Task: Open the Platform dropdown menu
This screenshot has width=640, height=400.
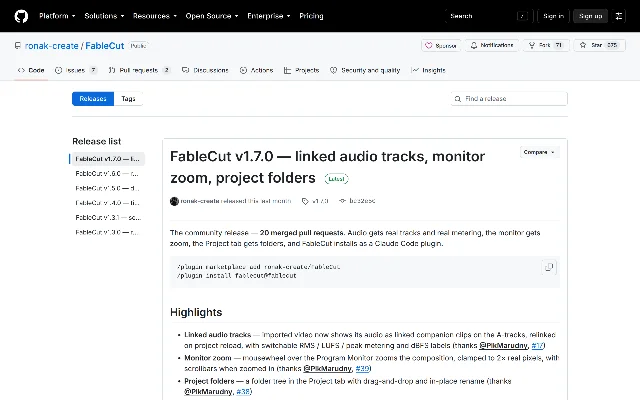Action: pos(57,16)
